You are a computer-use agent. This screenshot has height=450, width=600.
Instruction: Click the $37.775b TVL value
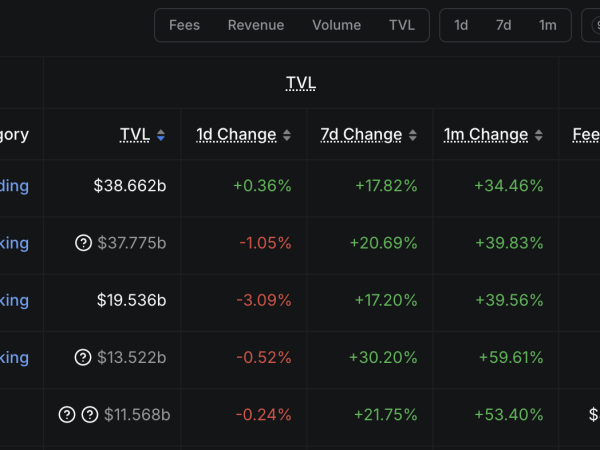(132, 243)
